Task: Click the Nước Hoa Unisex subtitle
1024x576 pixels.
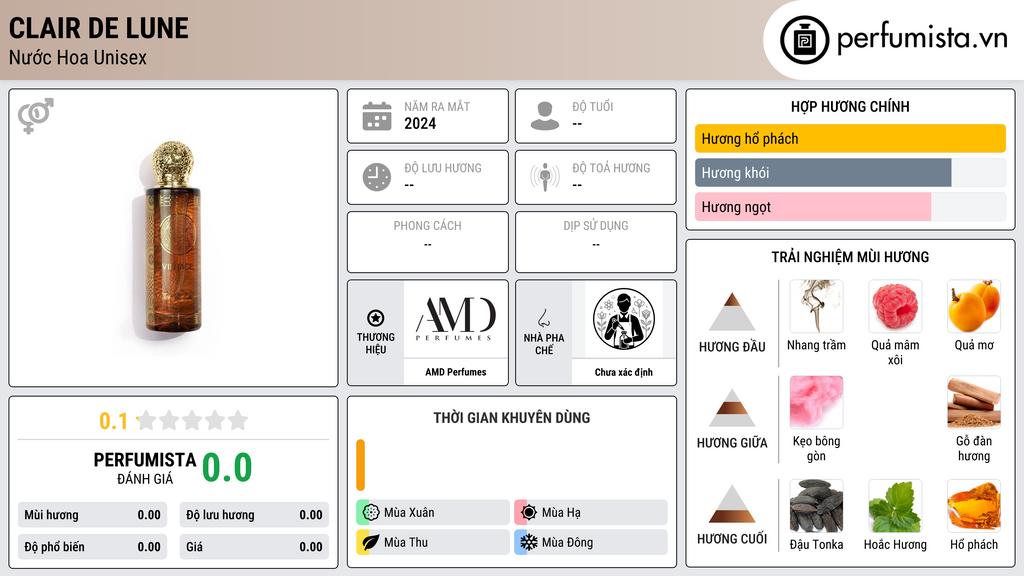Action: pyautogui.click(x=78, y=57)
